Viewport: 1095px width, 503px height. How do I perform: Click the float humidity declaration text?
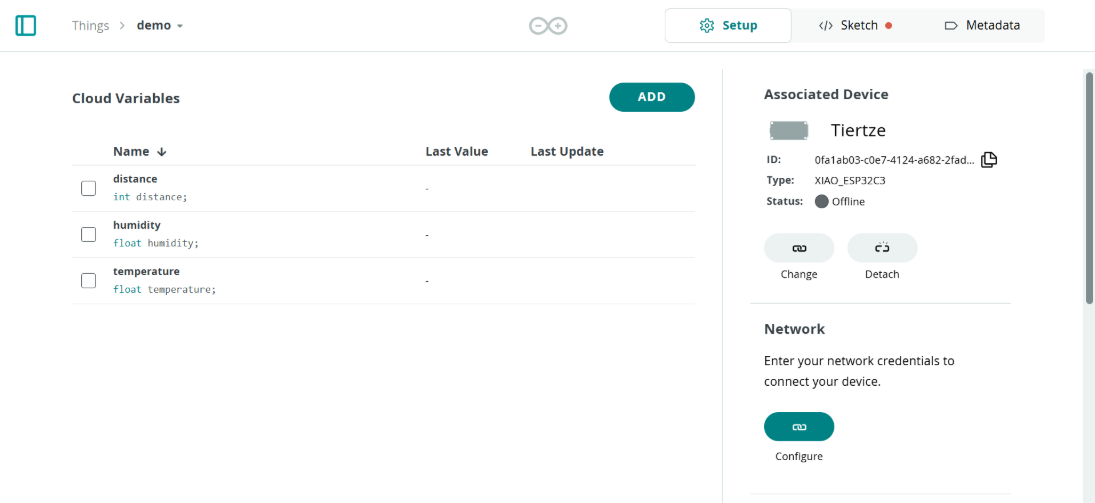156,243
